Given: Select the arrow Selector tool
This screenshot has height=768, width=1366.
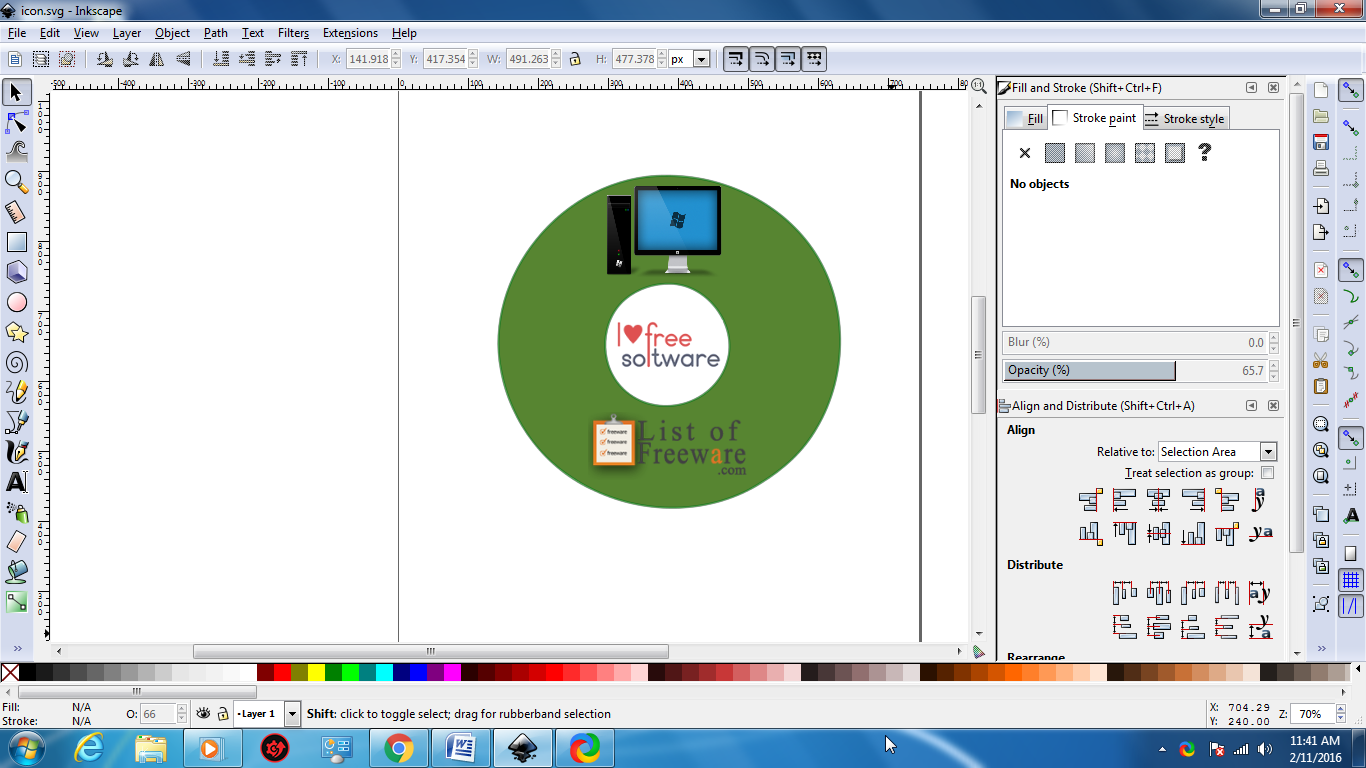Looking at the screenshot, I should click(16, 92).
